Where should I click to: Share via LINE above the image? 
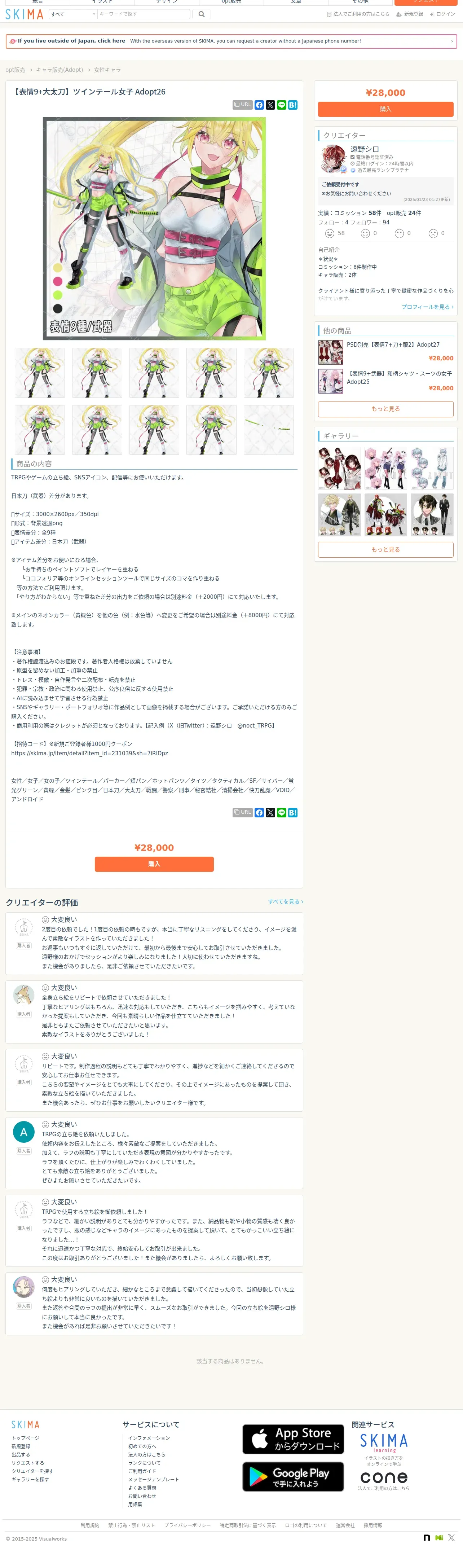(x=281, y=105)
